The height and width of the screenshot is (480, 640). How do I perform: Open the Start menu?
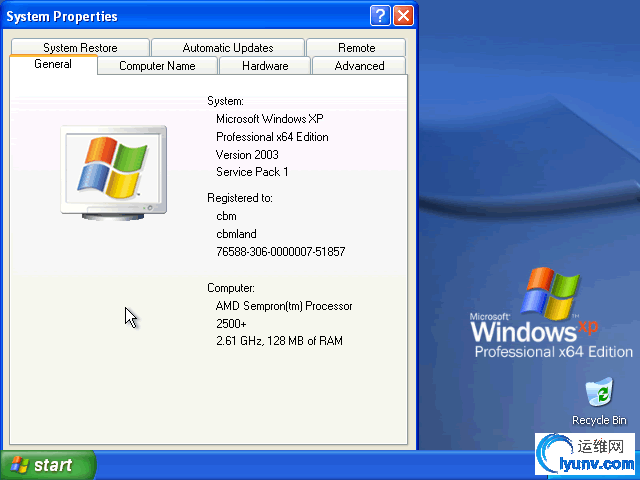[48, 465]
